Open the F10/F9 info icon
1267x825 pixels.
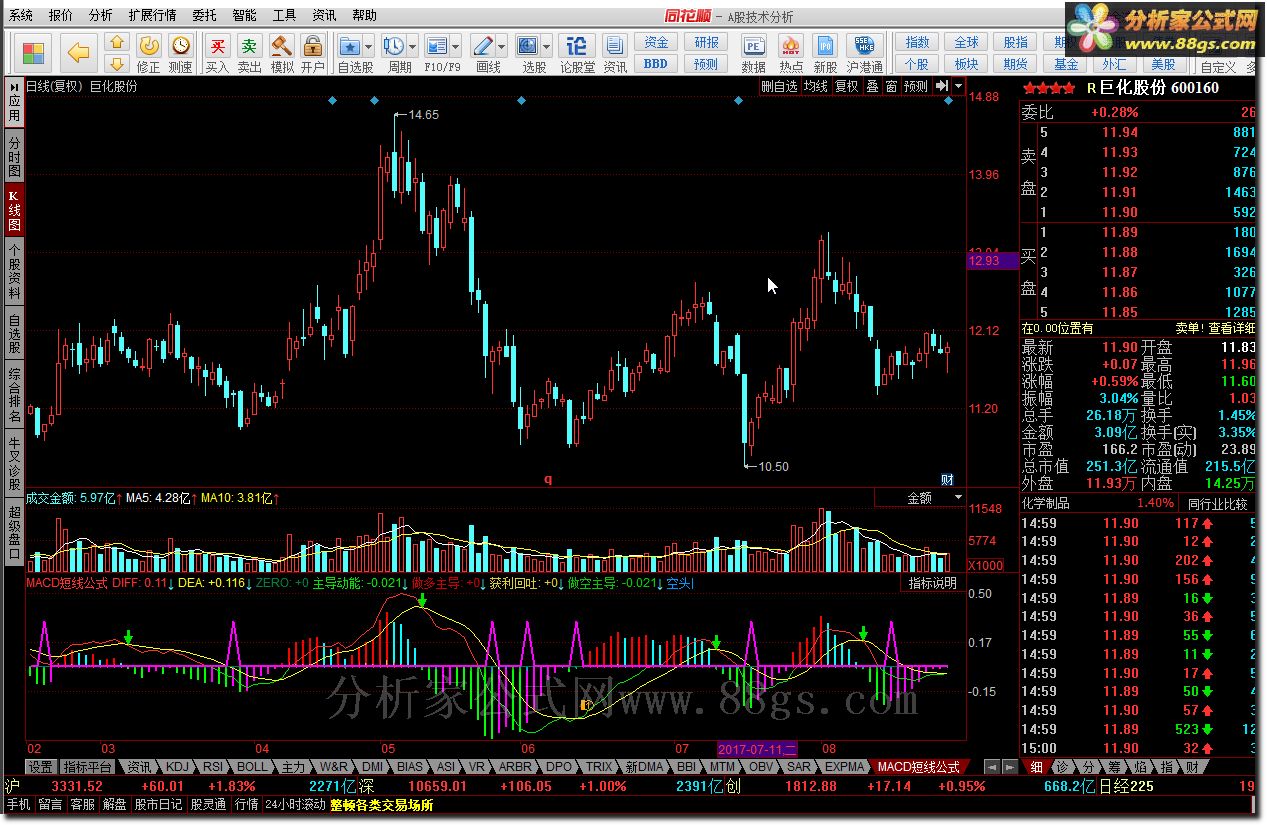click(x=436, y=46)
